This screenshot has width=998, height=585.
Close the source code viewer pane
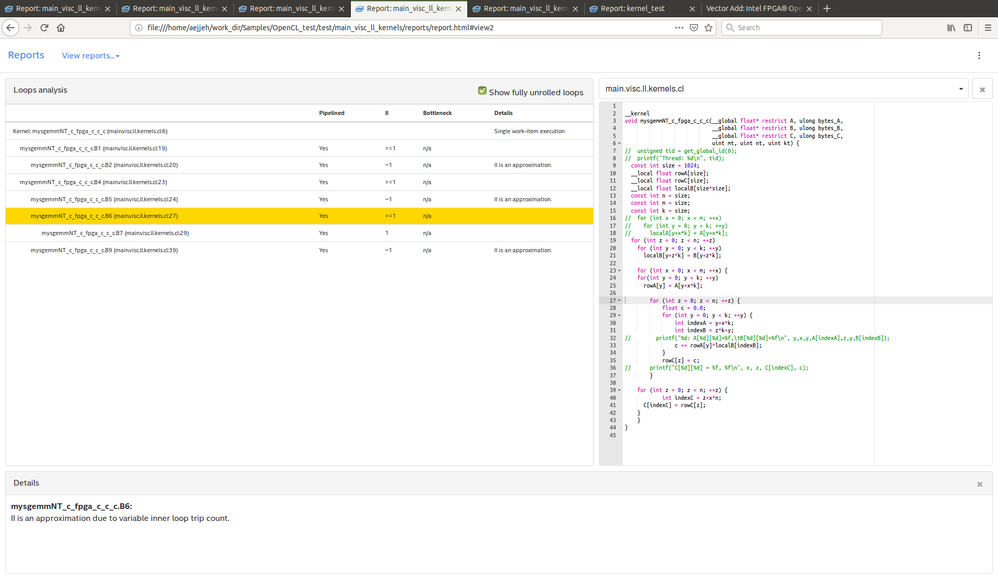point(982,89)
